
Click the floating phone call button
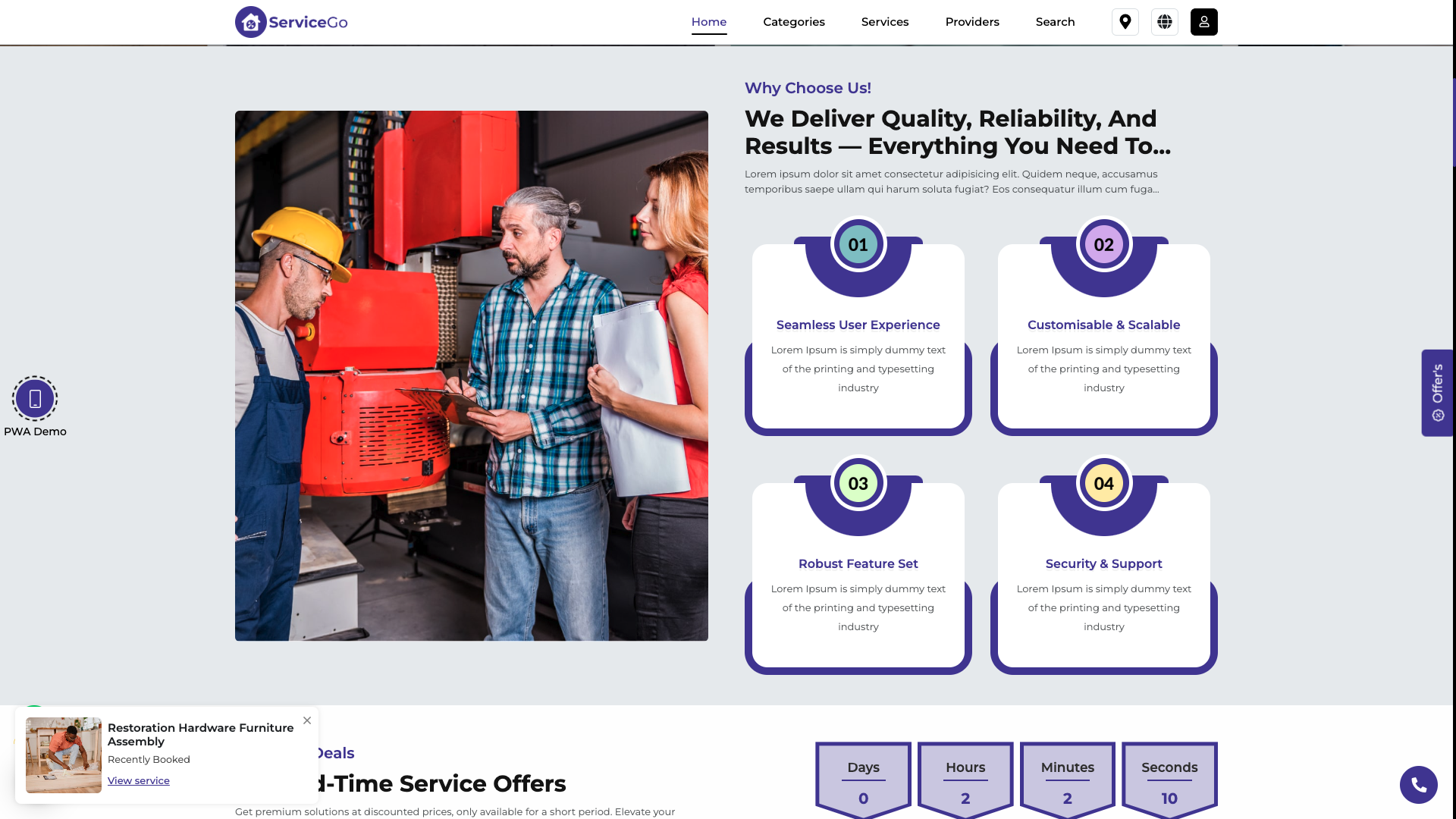pos(1419,785)
